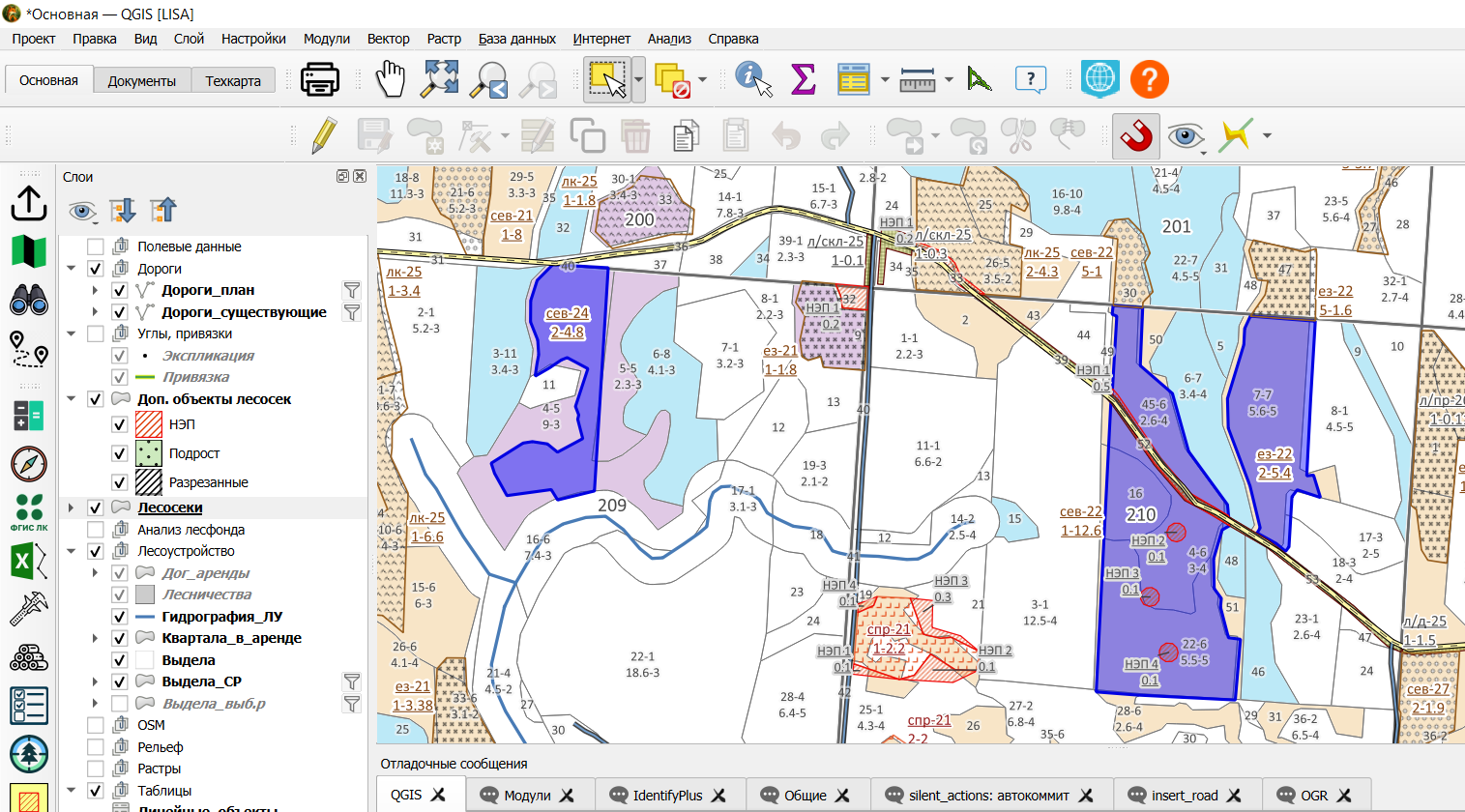The height and width of the screenshot is (812, 1465).
Task: Open attribute table dropdown arrow
Action: pos(885,79)
